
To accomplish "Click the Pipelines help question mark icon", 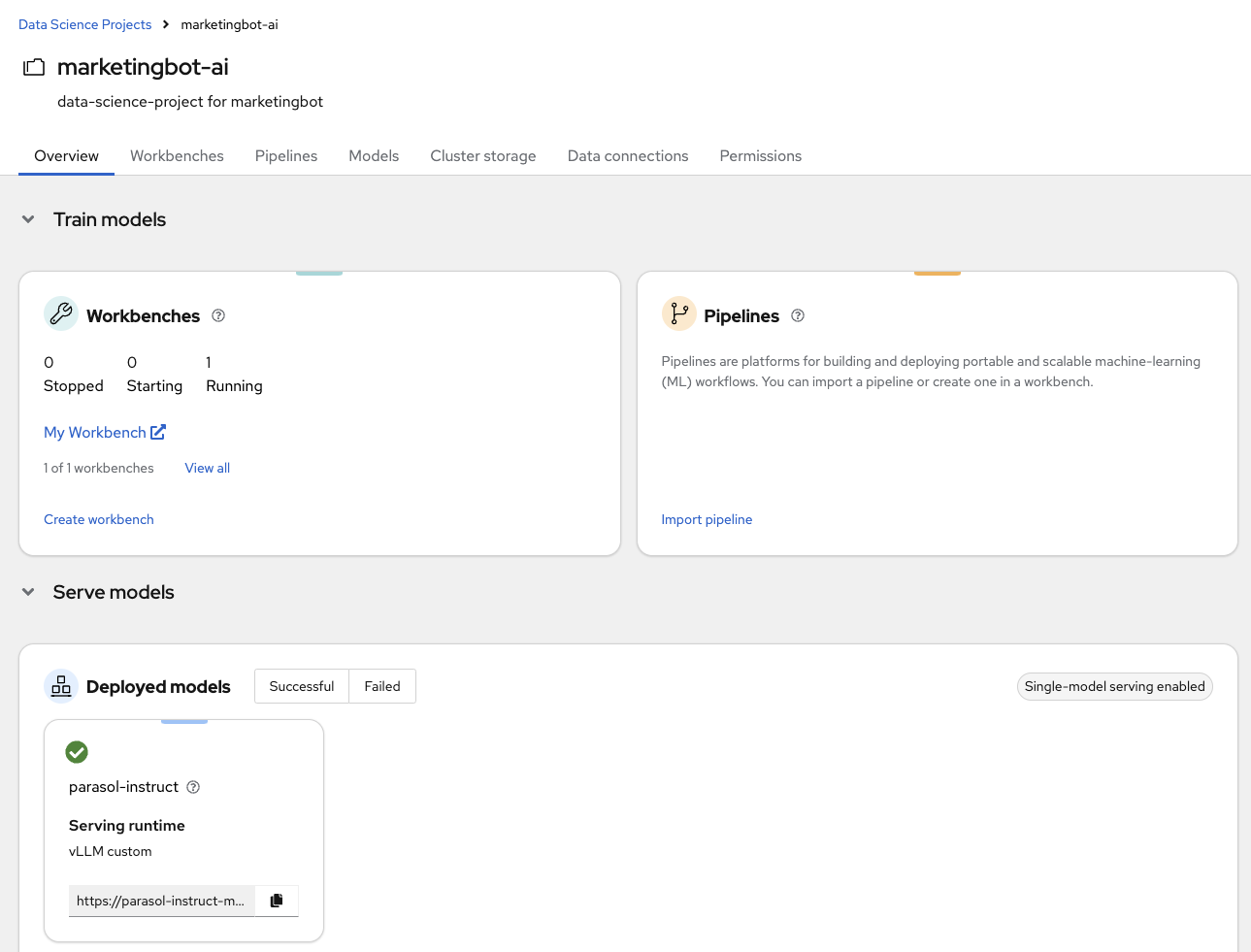I will [798, 315].
